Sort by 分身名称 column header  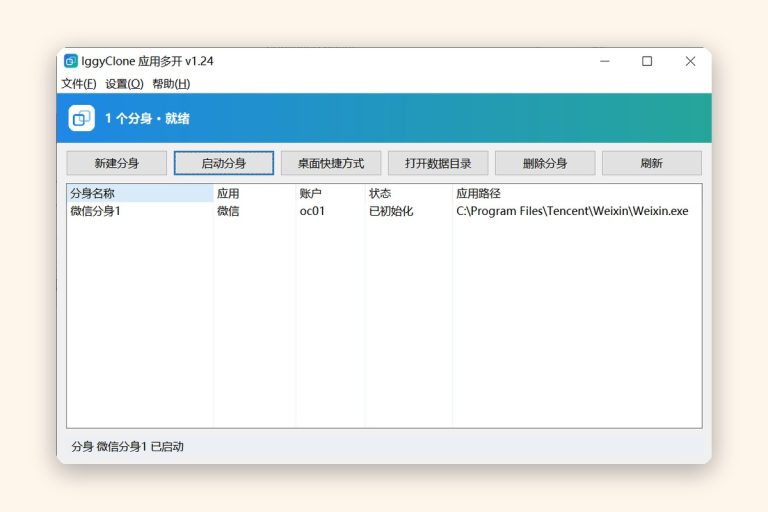click(140, 193)
